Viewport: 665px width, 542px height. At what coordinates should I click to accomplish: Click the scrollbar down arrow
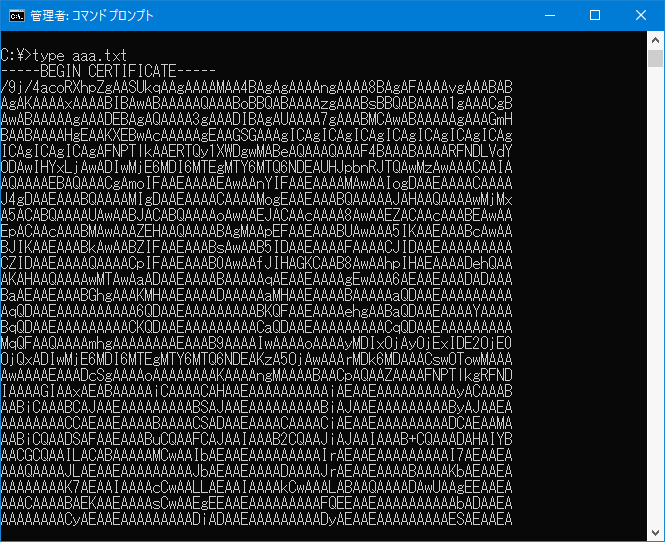655,532
